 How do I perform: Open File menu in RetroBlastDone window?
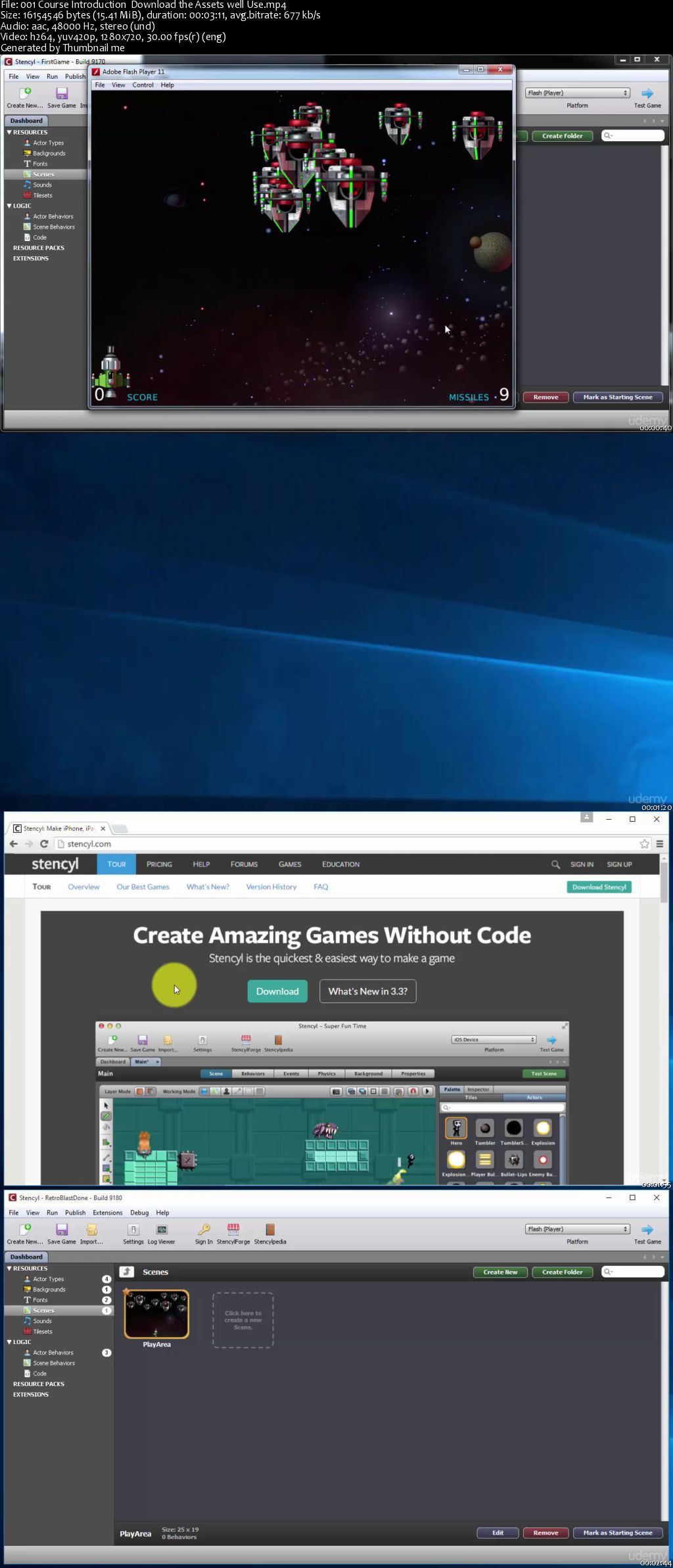coord(14,1213)
